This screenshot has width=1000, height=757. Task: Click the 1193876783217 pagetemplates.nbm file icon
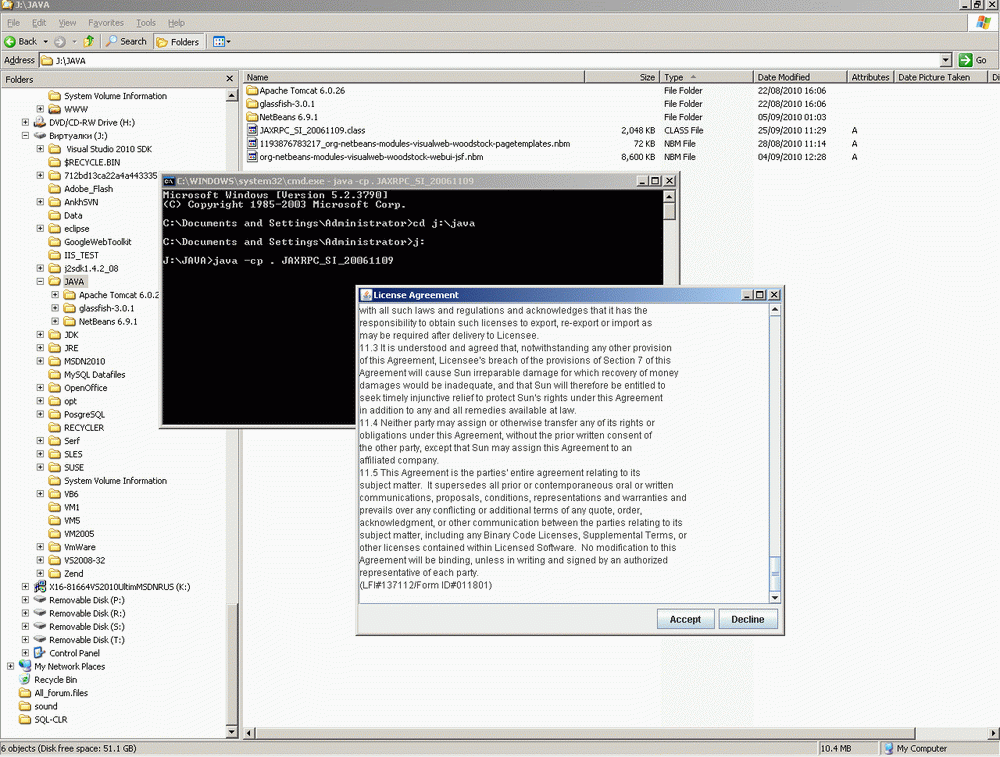(252, 143)
